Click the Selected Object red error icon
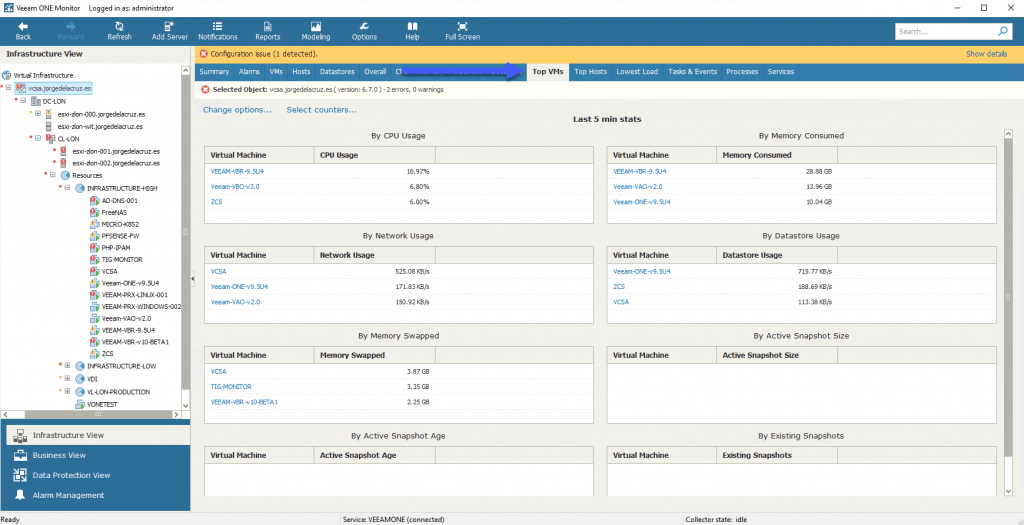 pyautogui.click(x=205, y=89)
